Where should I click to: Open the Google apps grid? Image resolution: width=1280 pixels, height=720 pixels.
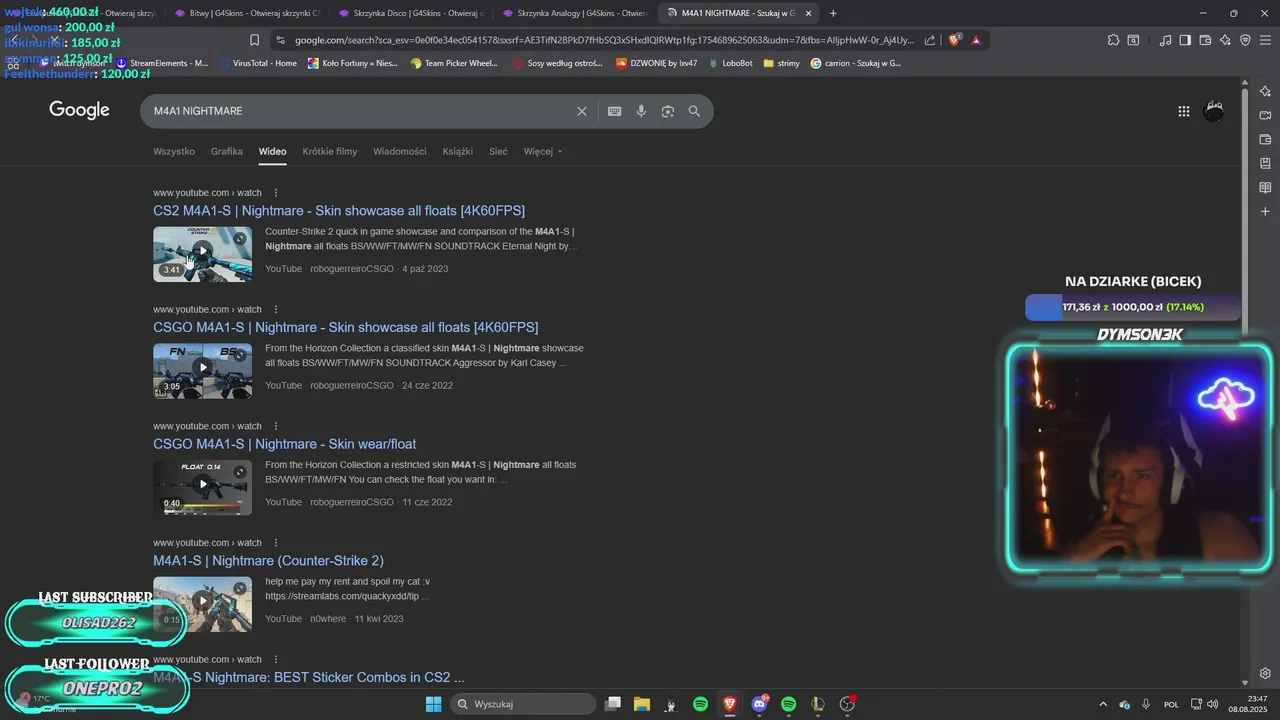point(1184,111)
